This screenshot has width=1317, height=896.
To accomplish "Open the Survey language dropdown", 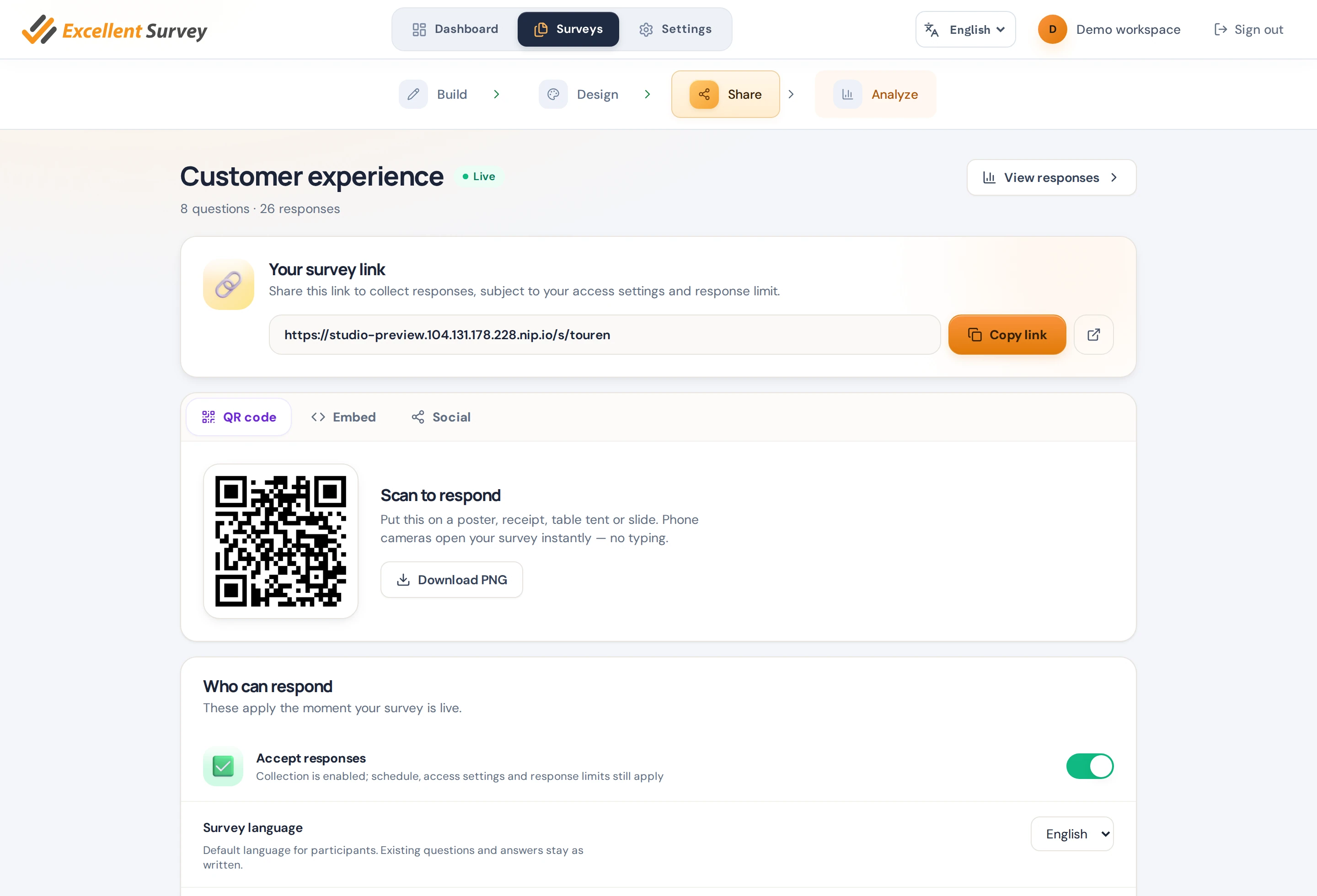I will point(1071,834).
